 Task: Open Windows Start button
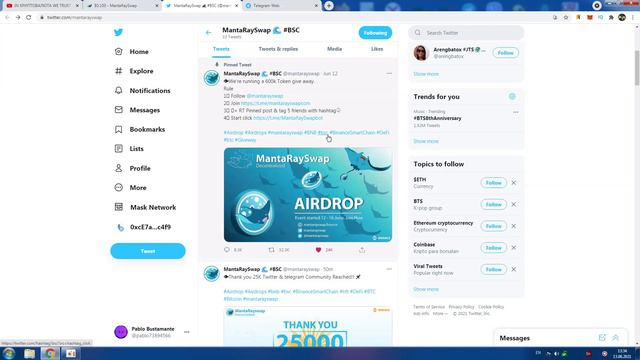pos(9,353)
